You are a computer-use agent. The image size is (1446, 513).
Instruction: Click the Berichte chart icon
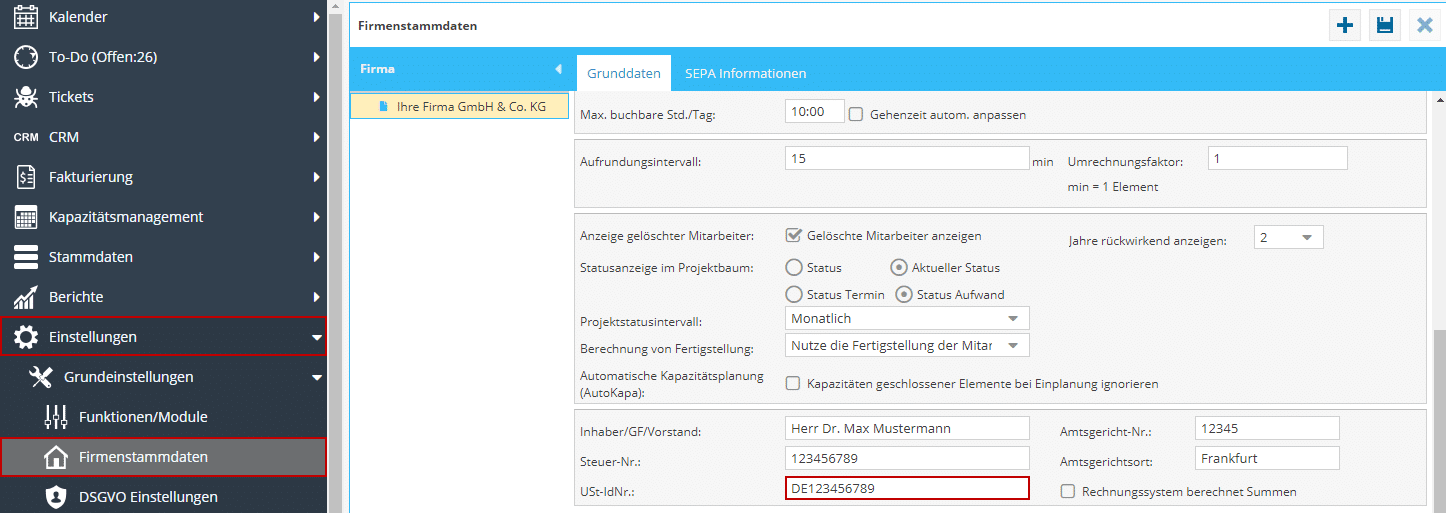pos(26,297)
